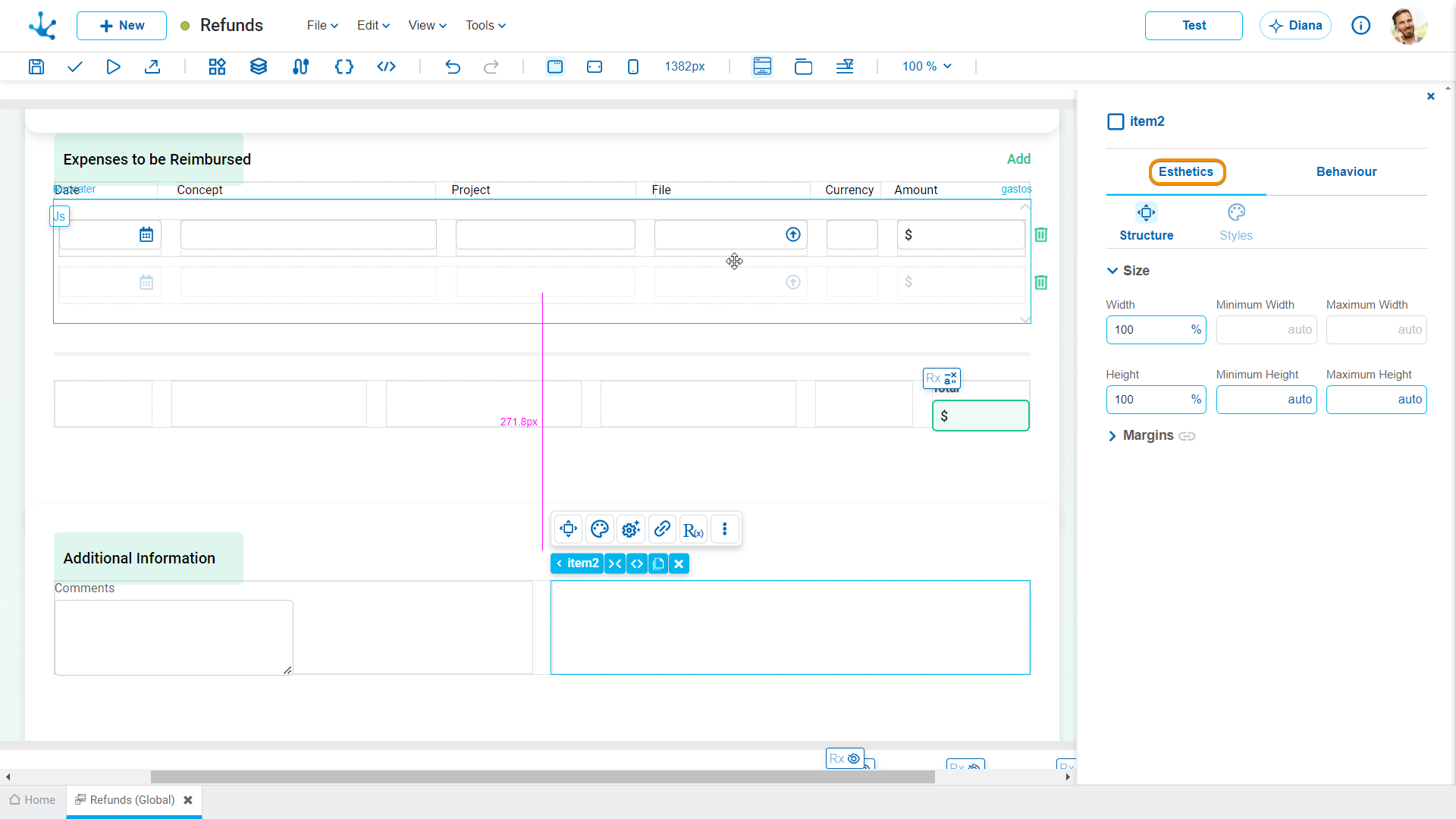Toggle the layout panel view icon
1456x819 pixels.
pos(762,67)
